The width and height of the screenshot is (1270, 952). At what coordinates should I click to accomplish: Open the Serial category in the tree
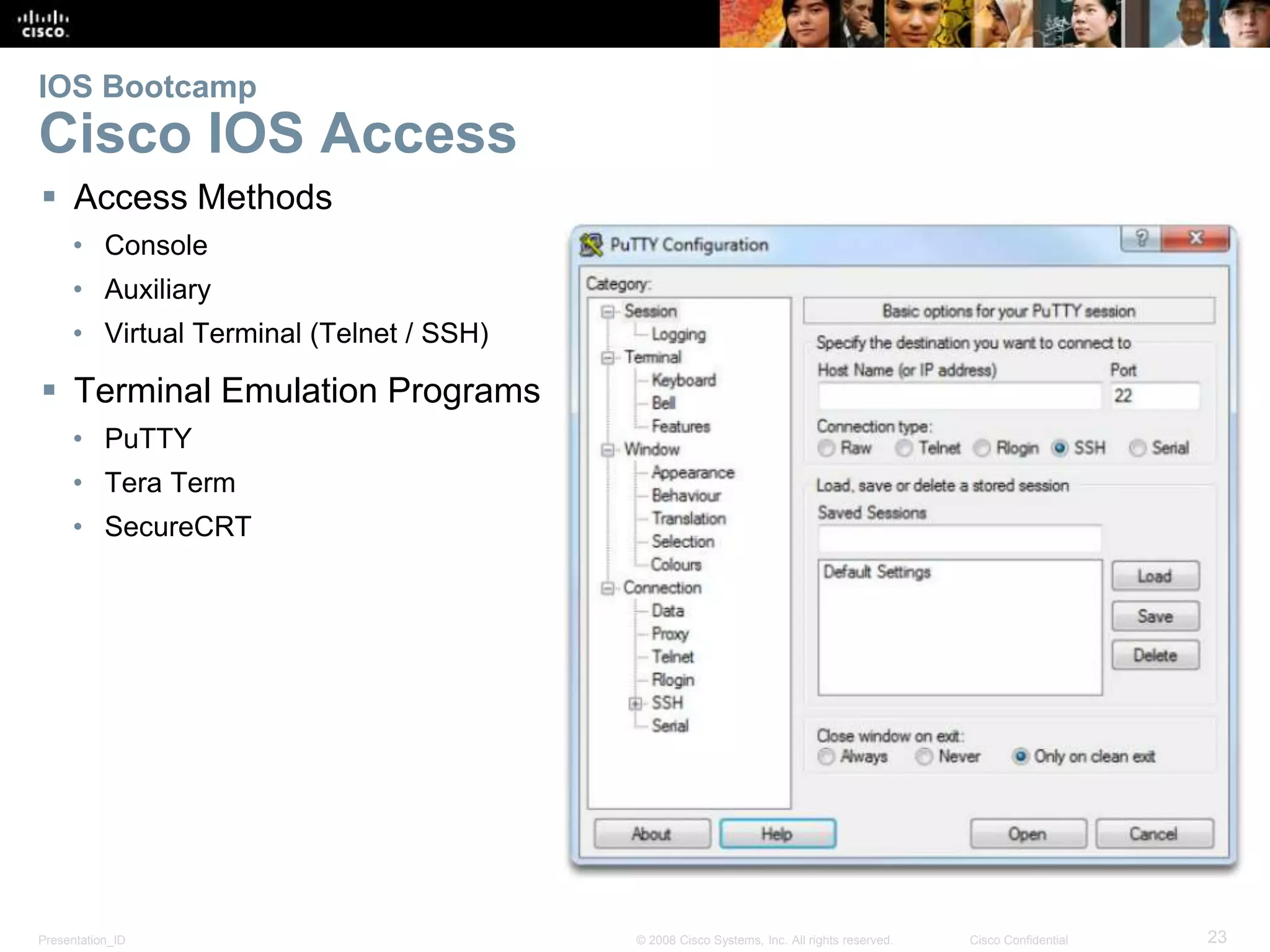[670, 726]
